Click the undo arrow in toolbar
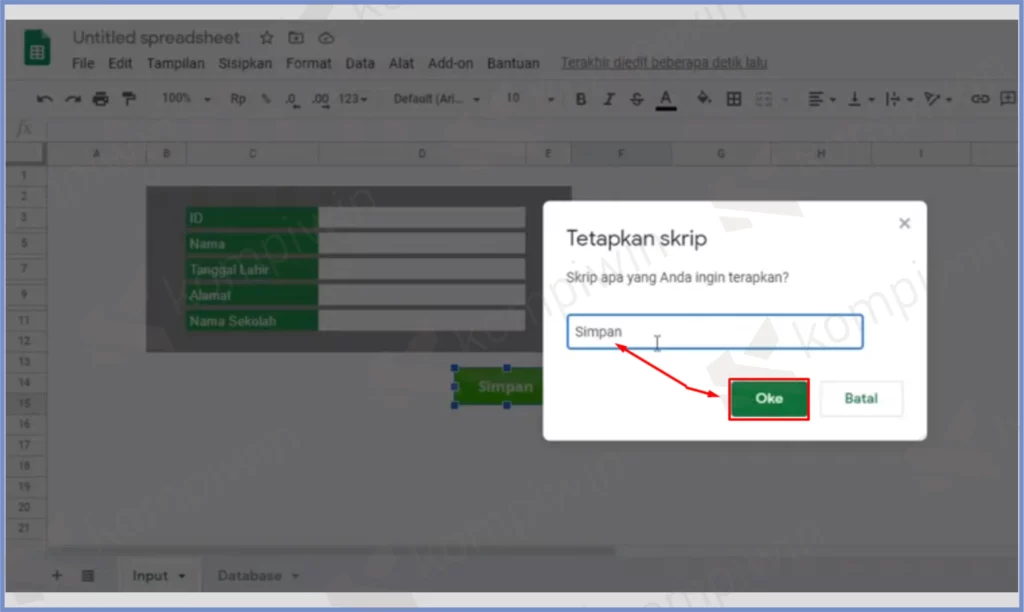 [x=44, y=99]
